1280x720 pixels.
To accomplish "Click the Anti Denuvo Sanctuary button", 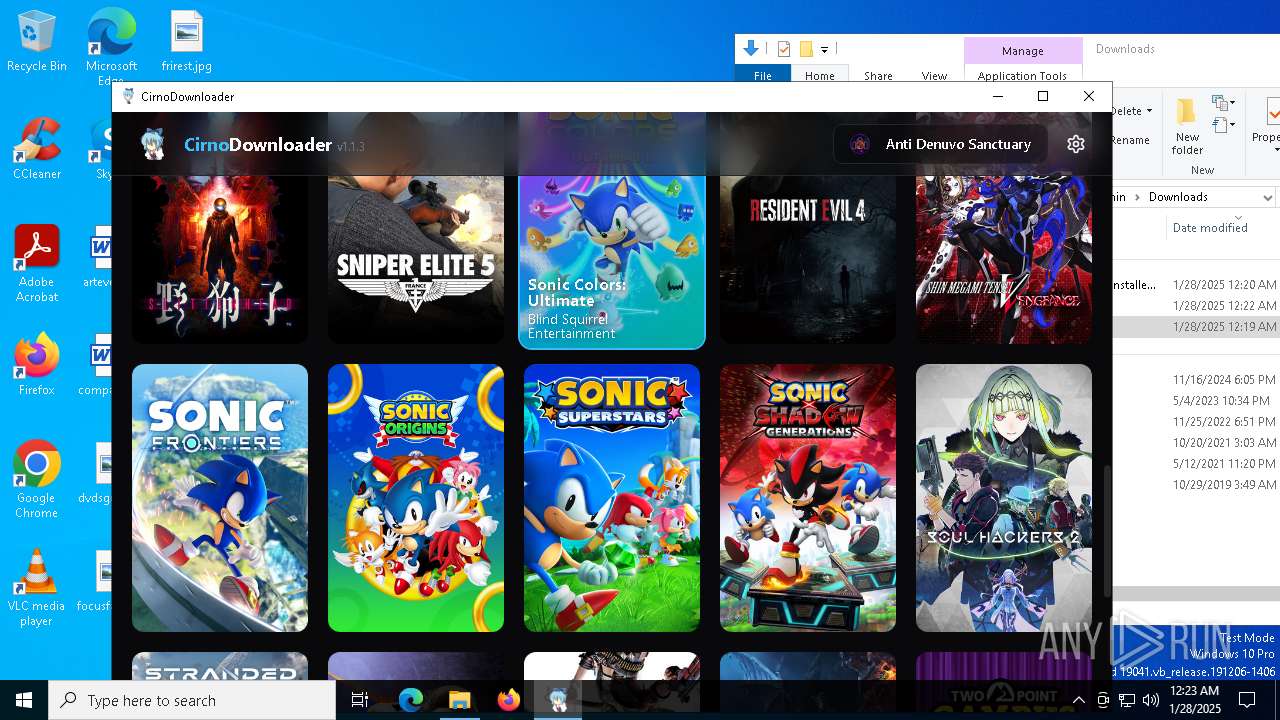I will [x=940, y=144].
